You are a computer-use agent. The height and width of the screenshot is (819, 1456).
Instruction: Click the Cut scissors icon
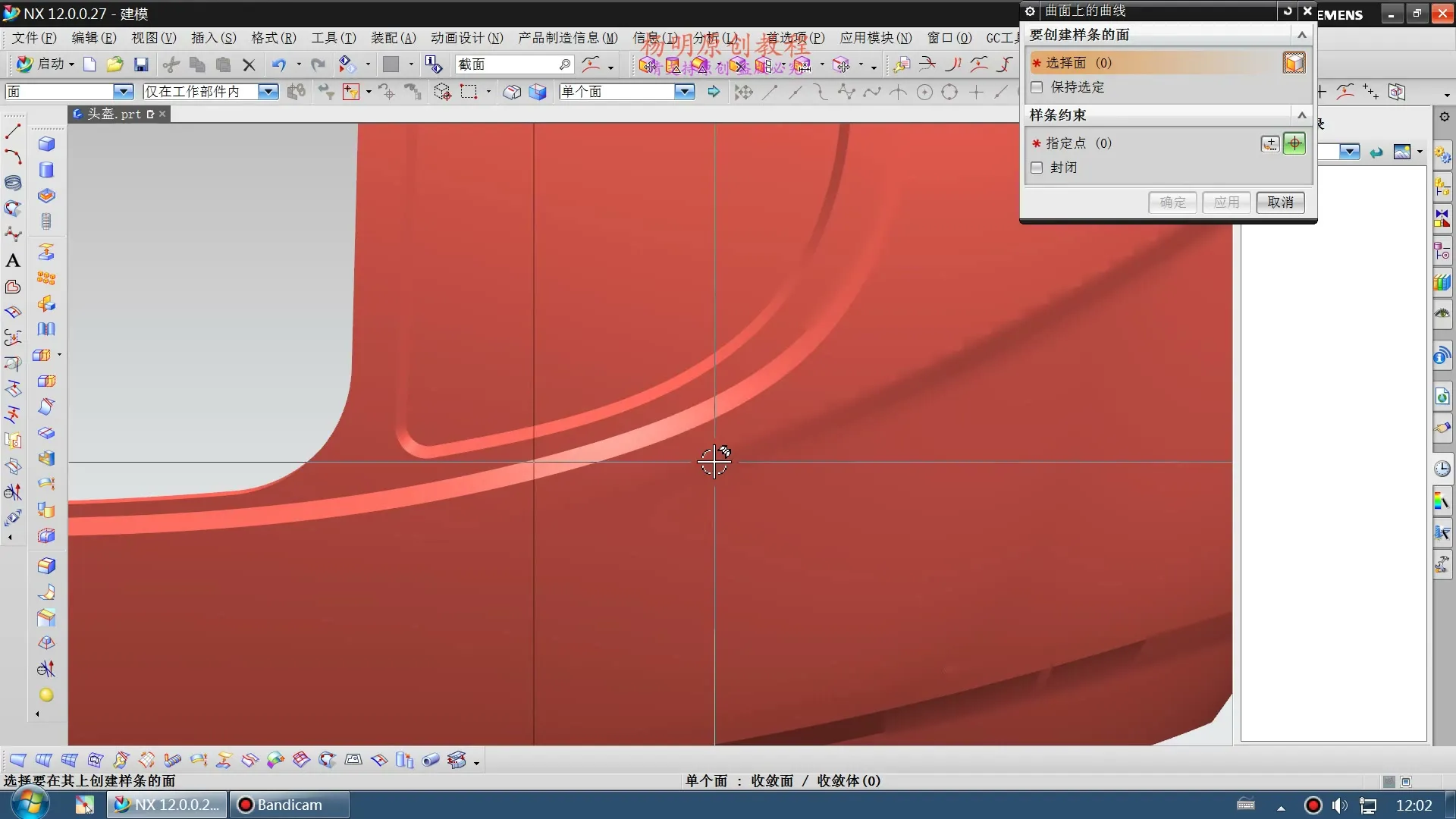tap(171, 64)
